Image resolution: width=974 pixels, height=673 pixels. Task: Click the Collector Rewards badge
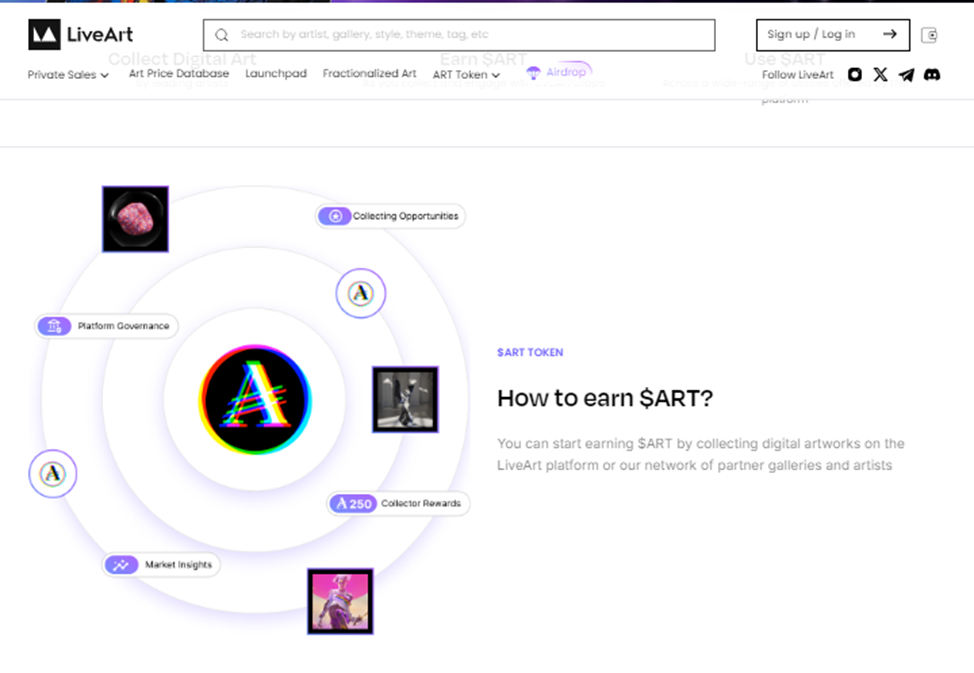pyautogui.click(x=398, y=503)
